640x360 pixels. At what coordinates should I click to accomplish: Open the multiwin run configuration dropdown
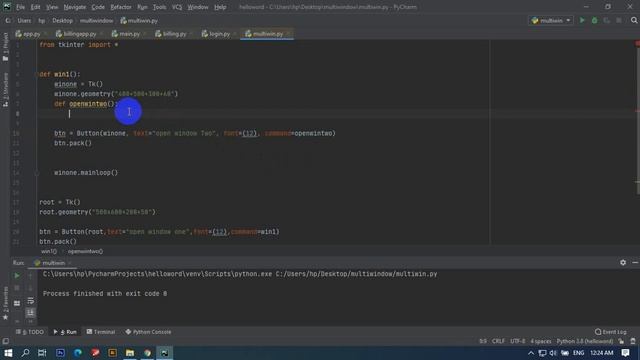click(551, 20)
